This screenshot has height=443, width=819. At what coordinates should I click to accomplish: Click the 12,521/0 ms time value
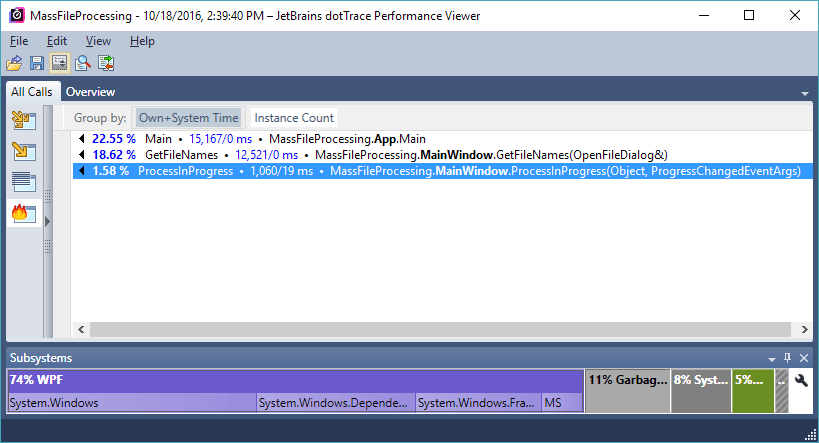click(266, 155)
